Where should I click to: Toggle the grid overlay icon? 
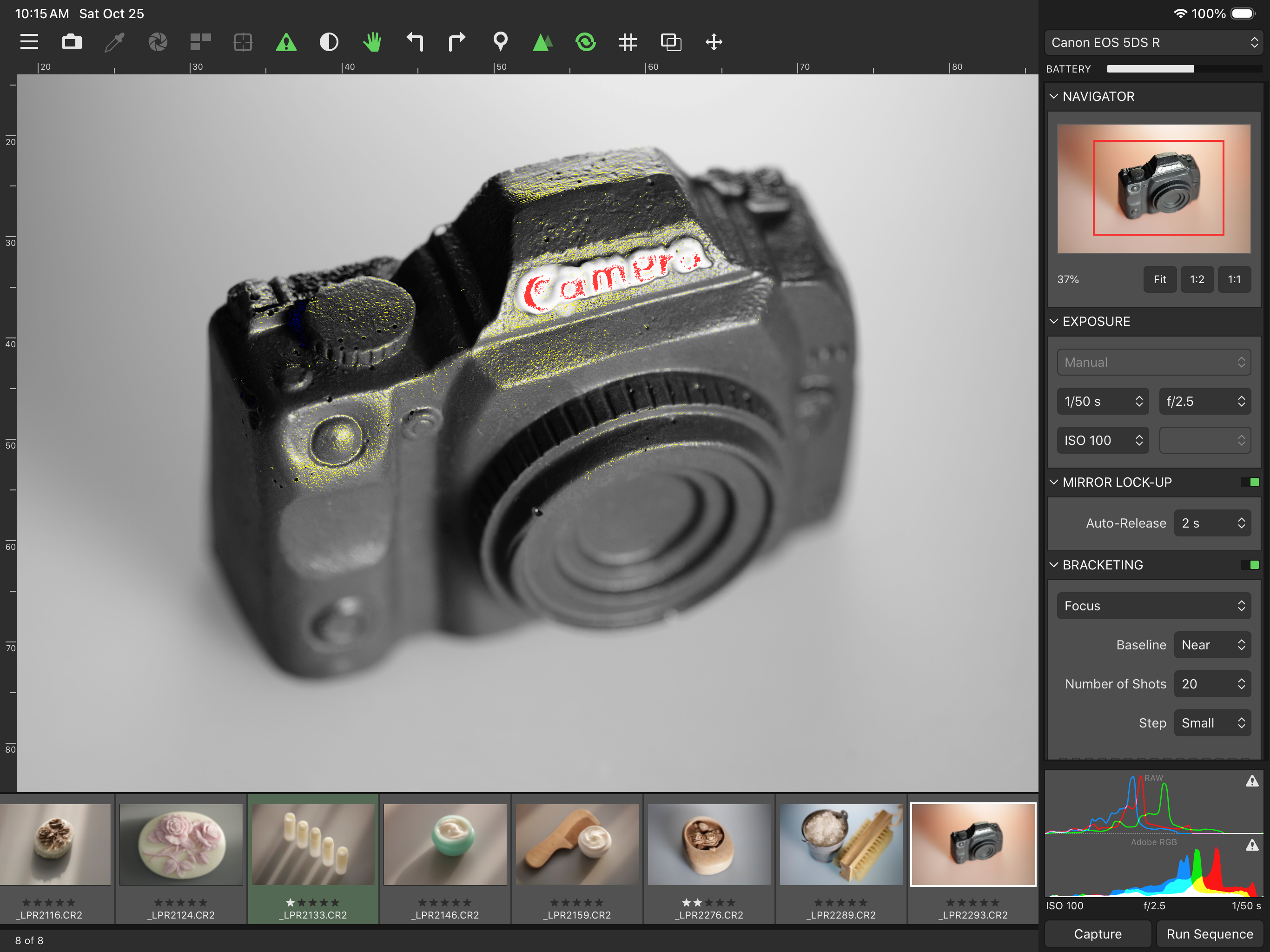pos(628,42)
